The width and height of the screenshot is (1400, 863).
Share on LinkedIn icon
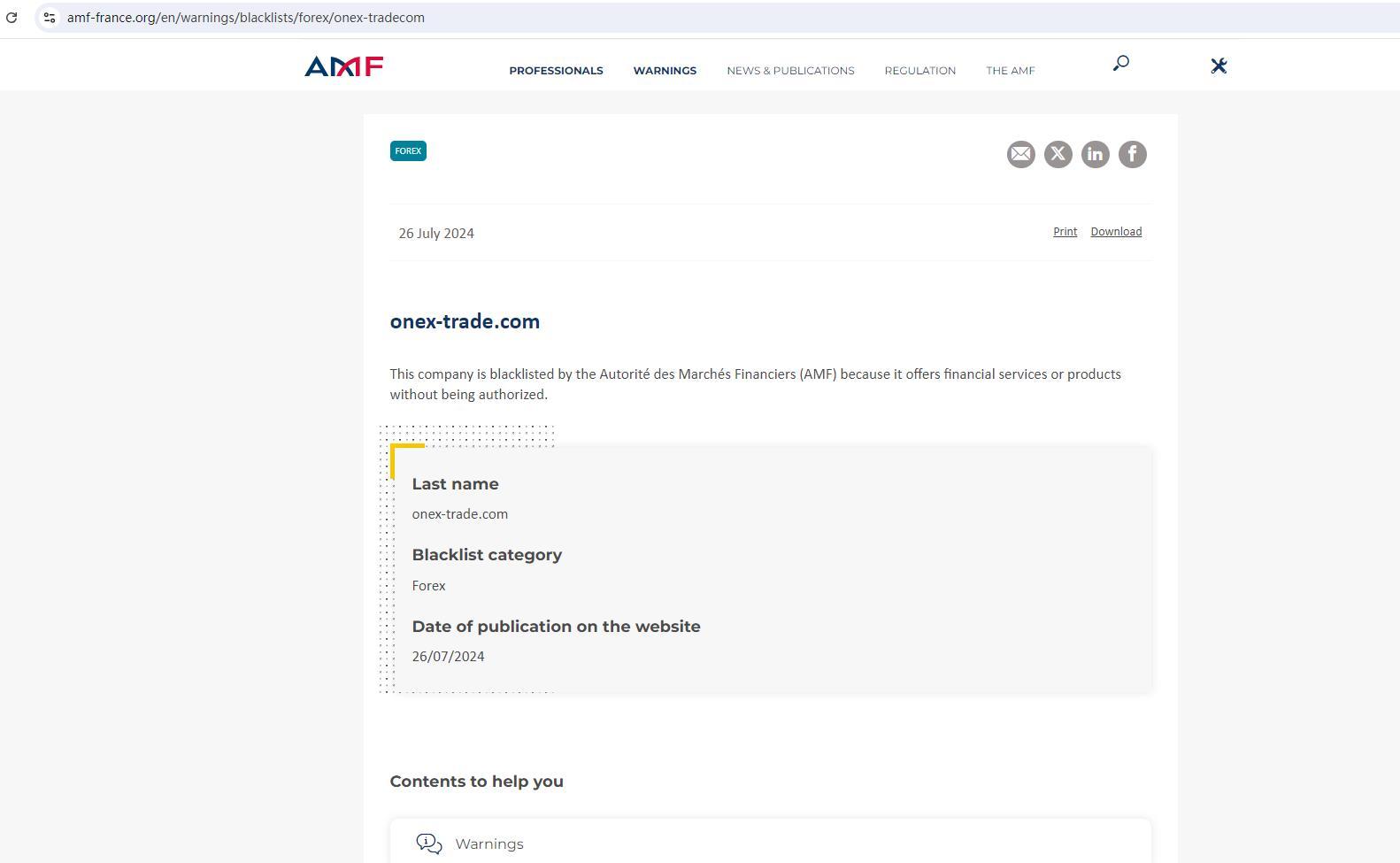(x=1095, y=154)
